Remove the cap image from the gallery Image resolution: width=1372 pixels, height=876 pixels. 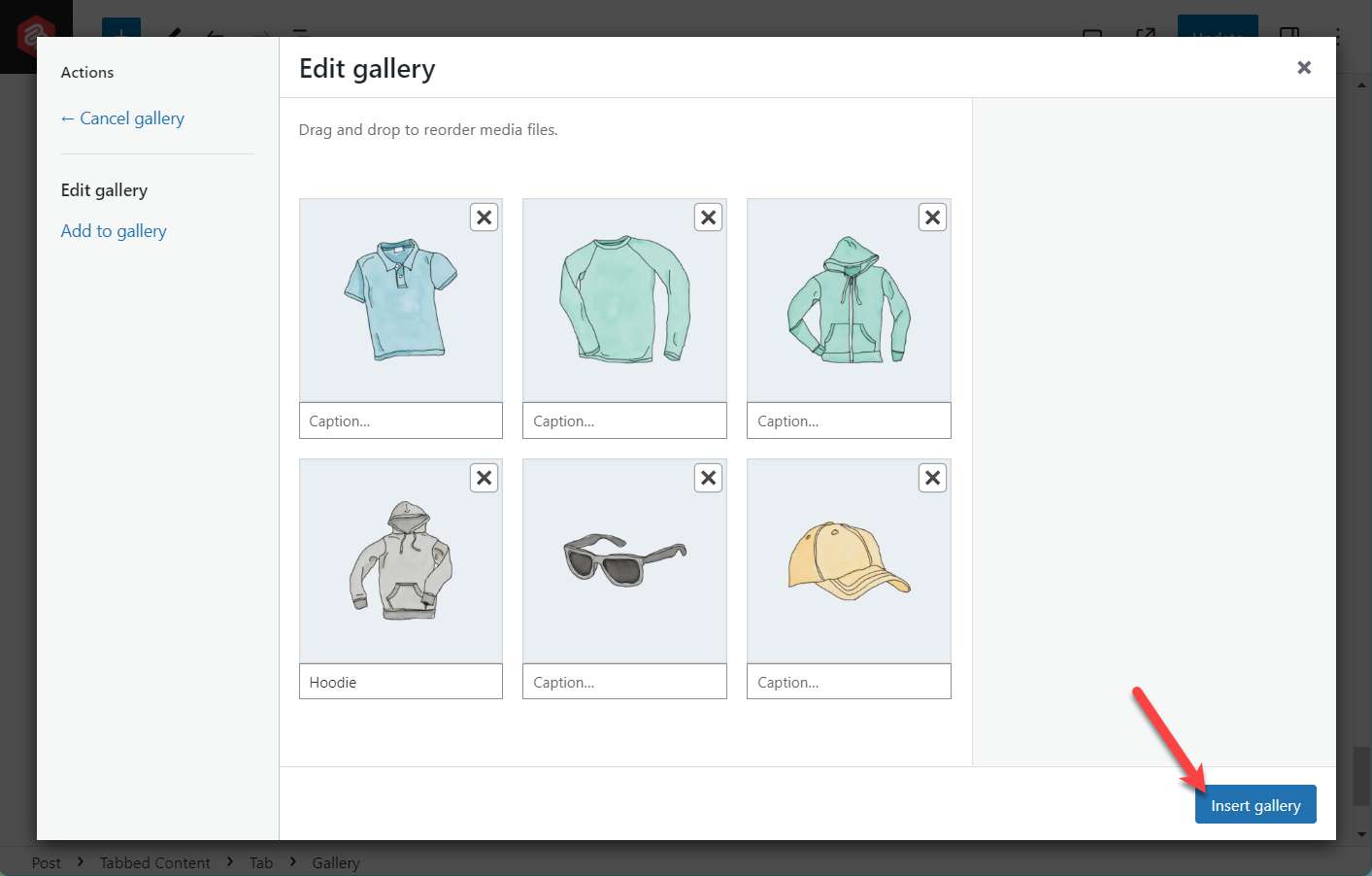(932, 477)
